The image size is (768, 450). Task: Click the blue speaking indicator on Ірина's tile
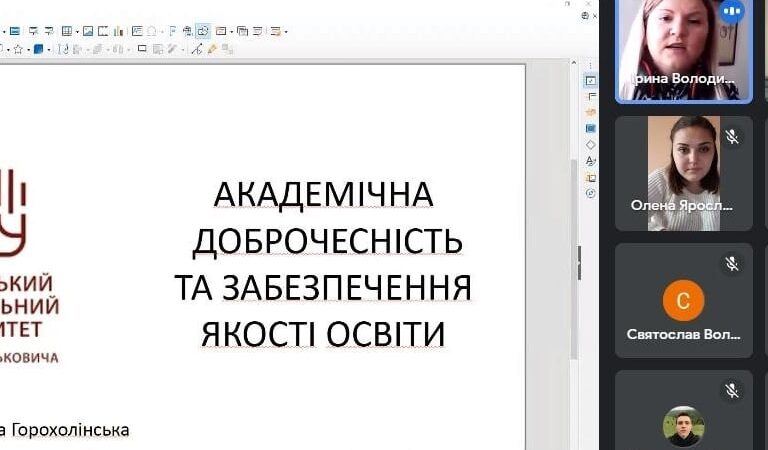[732, 11]
